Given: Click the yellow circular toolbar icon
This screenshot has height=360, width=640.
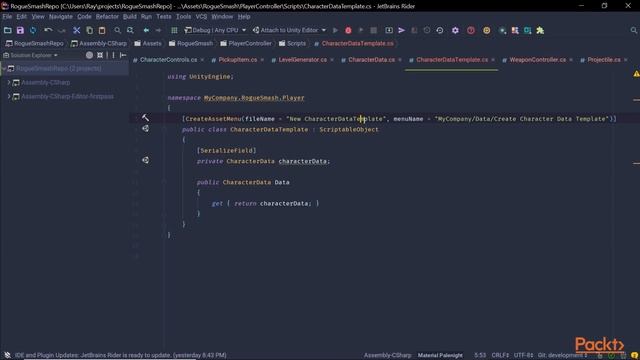Looking at the screenshot, I should (487, 30).
